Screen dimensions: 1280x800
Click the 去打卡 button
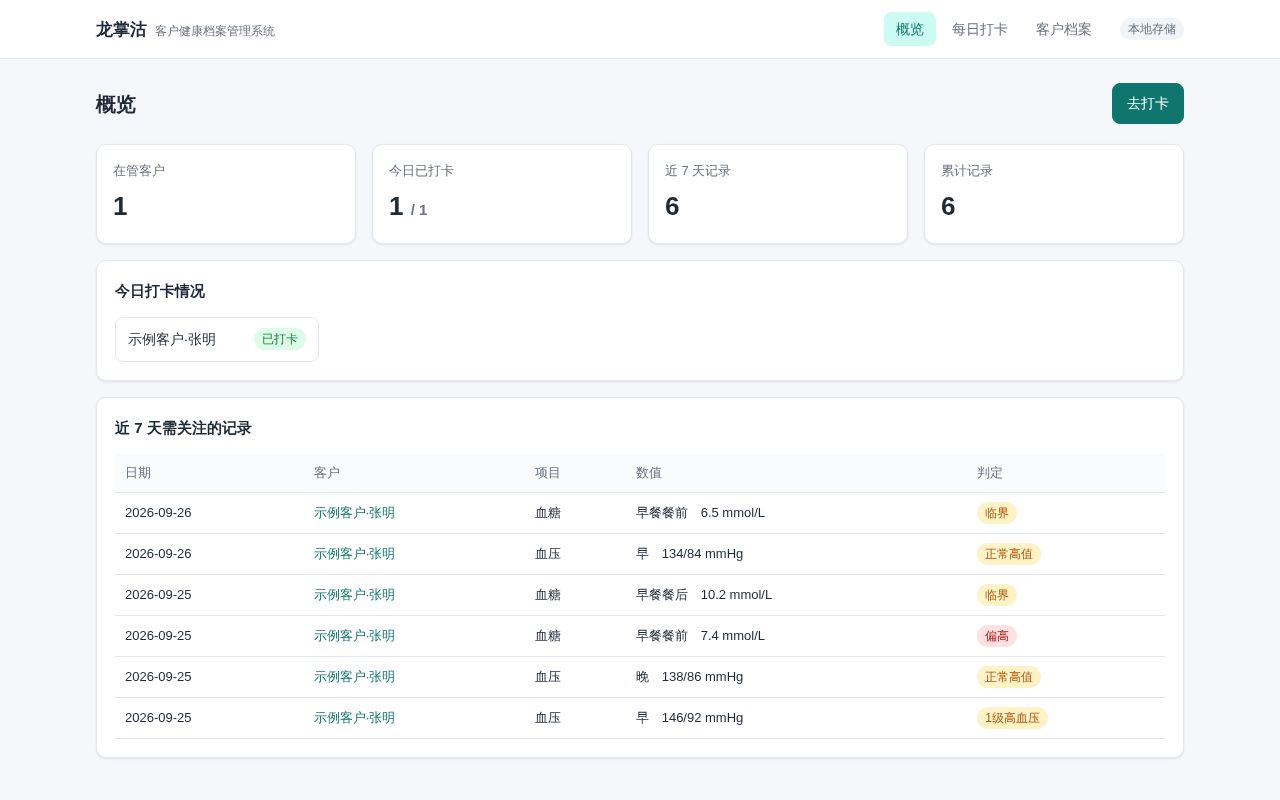pyautogui.click(x=1148, y=103)
